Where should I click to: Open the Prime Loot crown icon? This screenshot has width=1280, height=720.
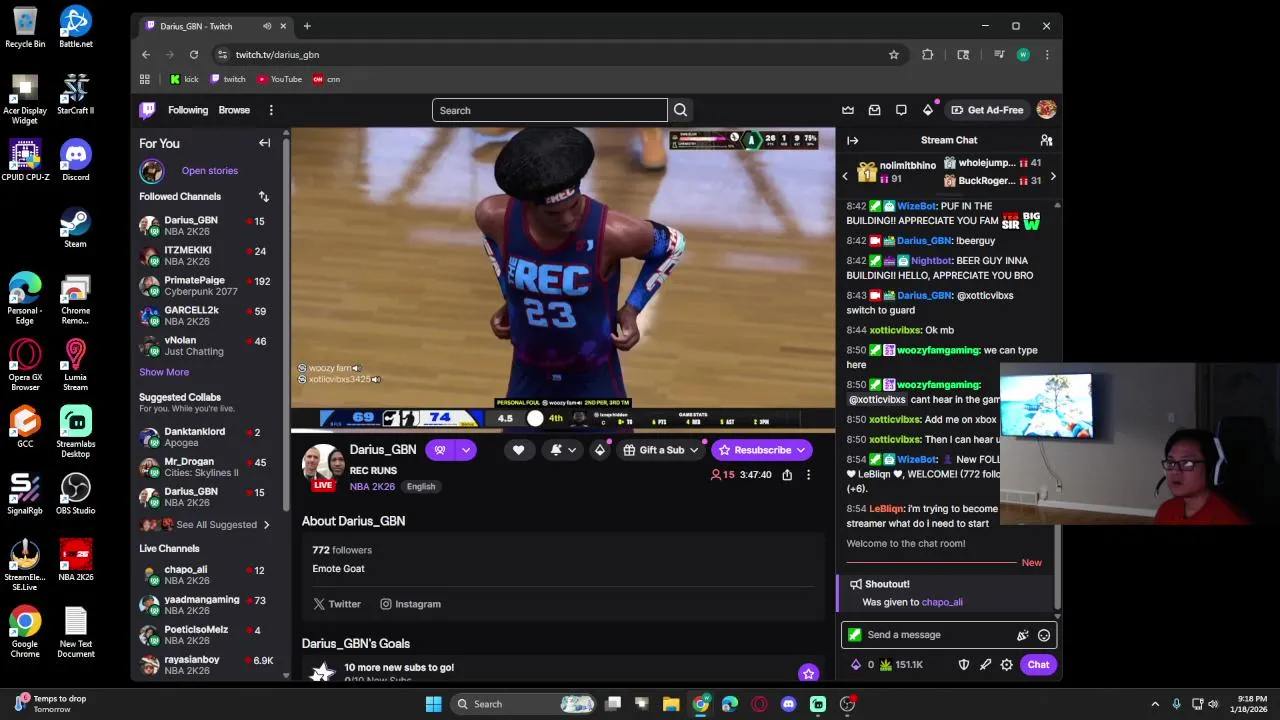(x=848, y=110)
